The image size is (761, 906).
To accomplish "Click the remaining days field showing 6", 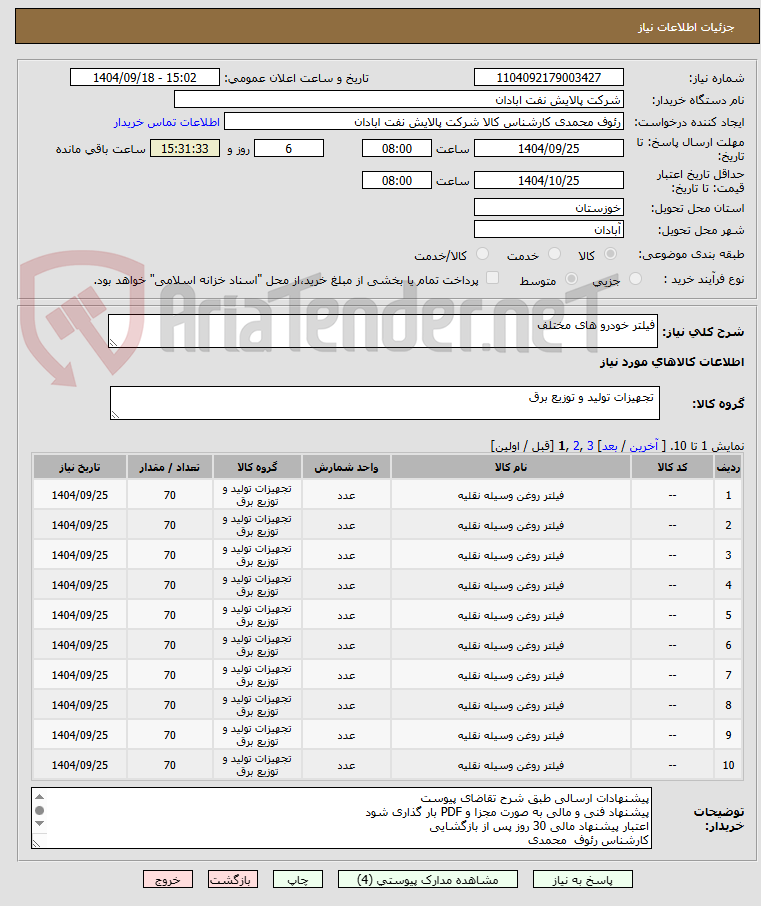I will click(x=289, y=148).
